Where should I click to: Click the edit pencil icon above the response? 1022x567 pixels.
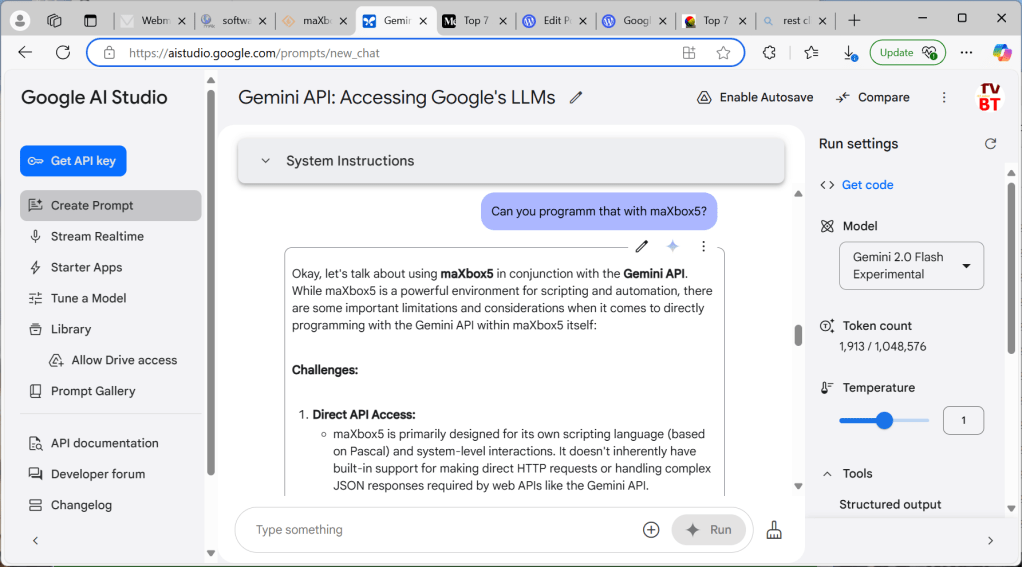tap(642, 246)
